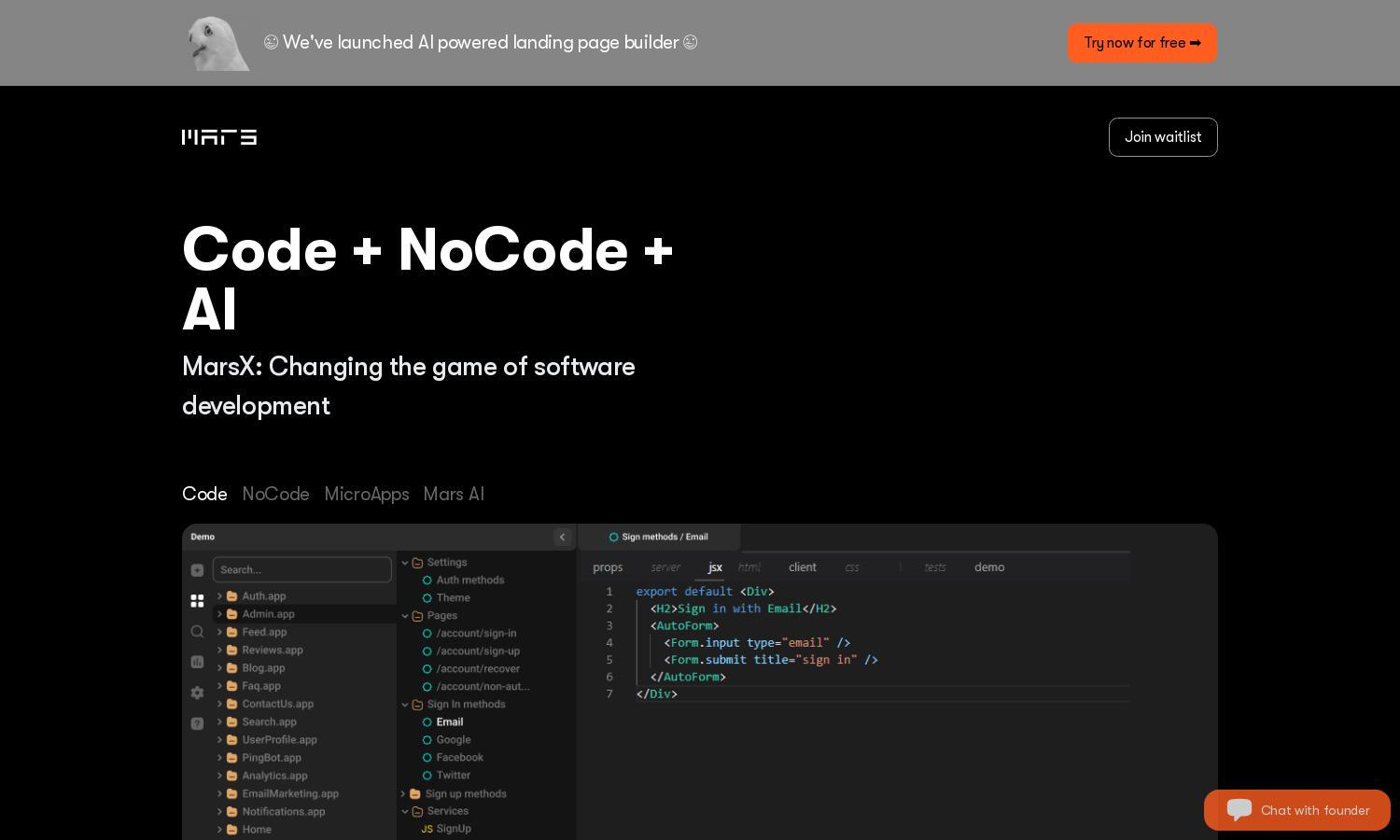The image size is (1400, 840).
Task: Expand the Faq.app chevron
Action: [219, 686]
